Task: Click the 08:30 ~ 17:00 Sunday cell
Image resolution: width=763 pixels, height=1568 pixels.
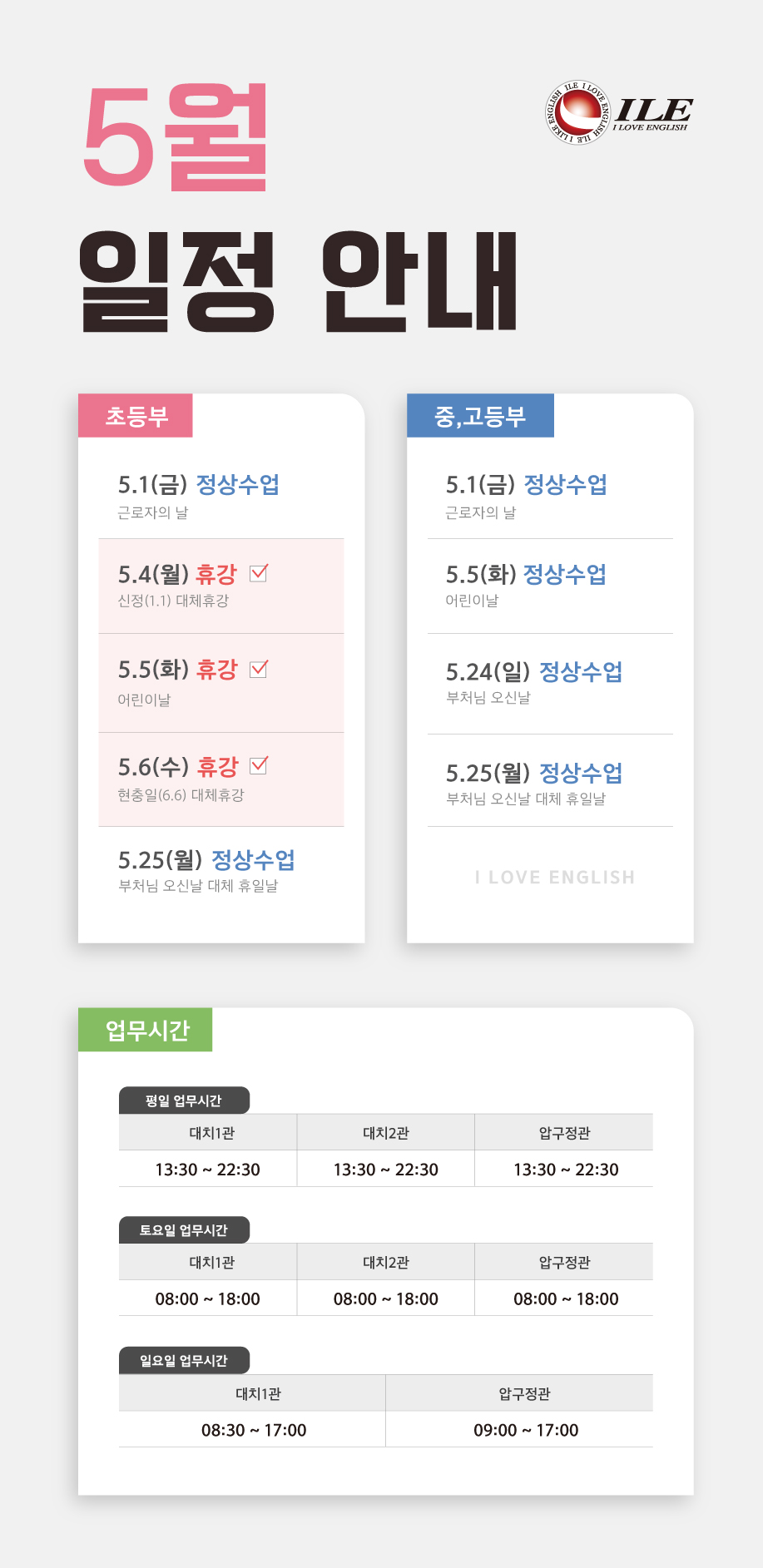Action: [x=254, y=1430]
